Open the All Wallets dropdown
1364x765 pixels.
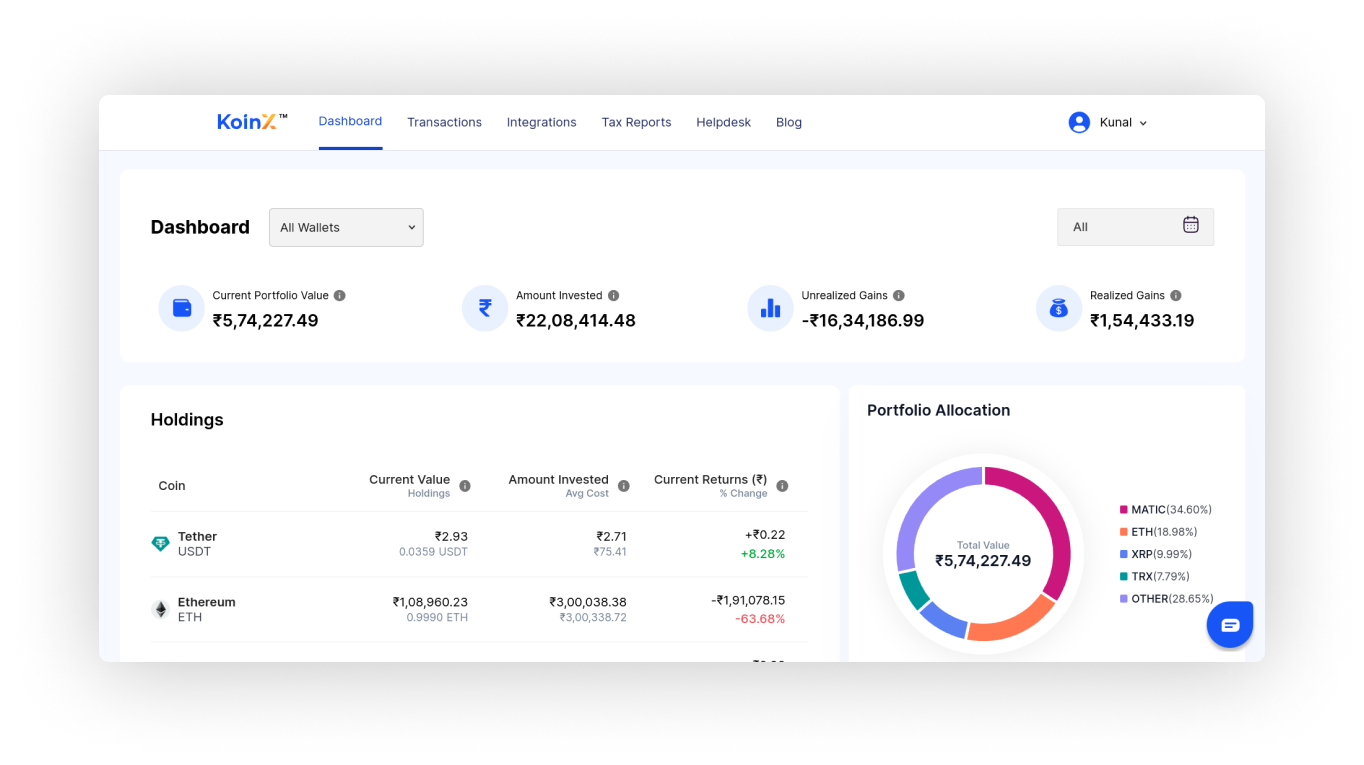click(346, 228)
